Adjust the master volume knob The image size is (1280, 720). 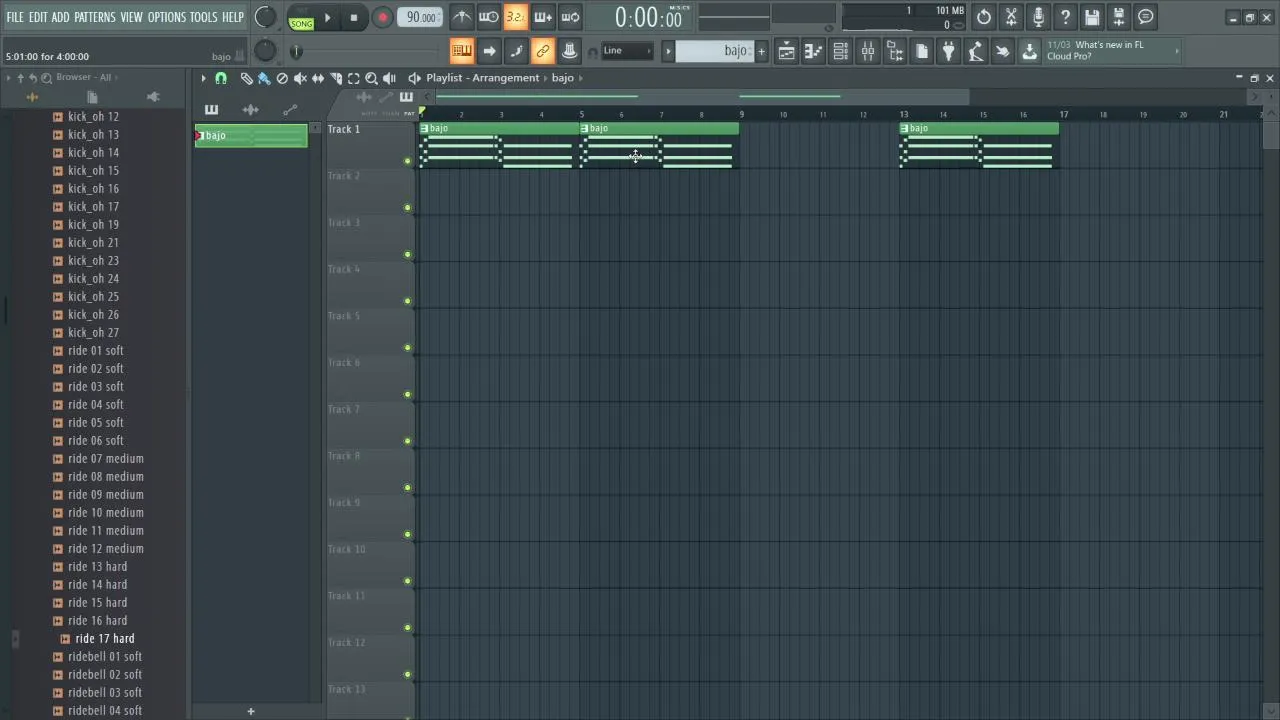(x=265, y=17)
